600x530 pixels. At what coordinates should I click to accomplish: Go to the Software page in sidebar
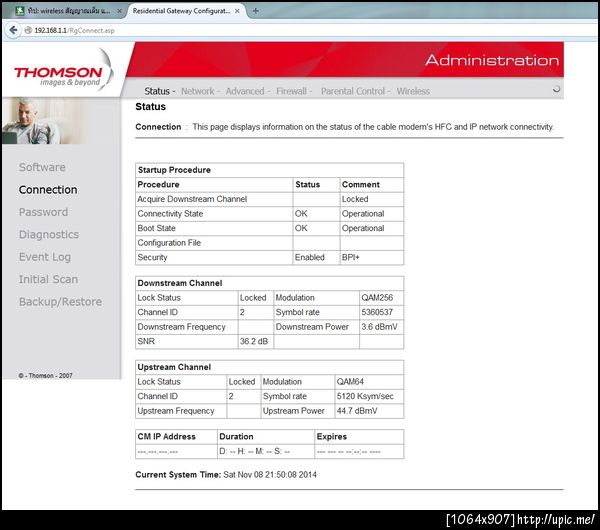coord(42,167)
